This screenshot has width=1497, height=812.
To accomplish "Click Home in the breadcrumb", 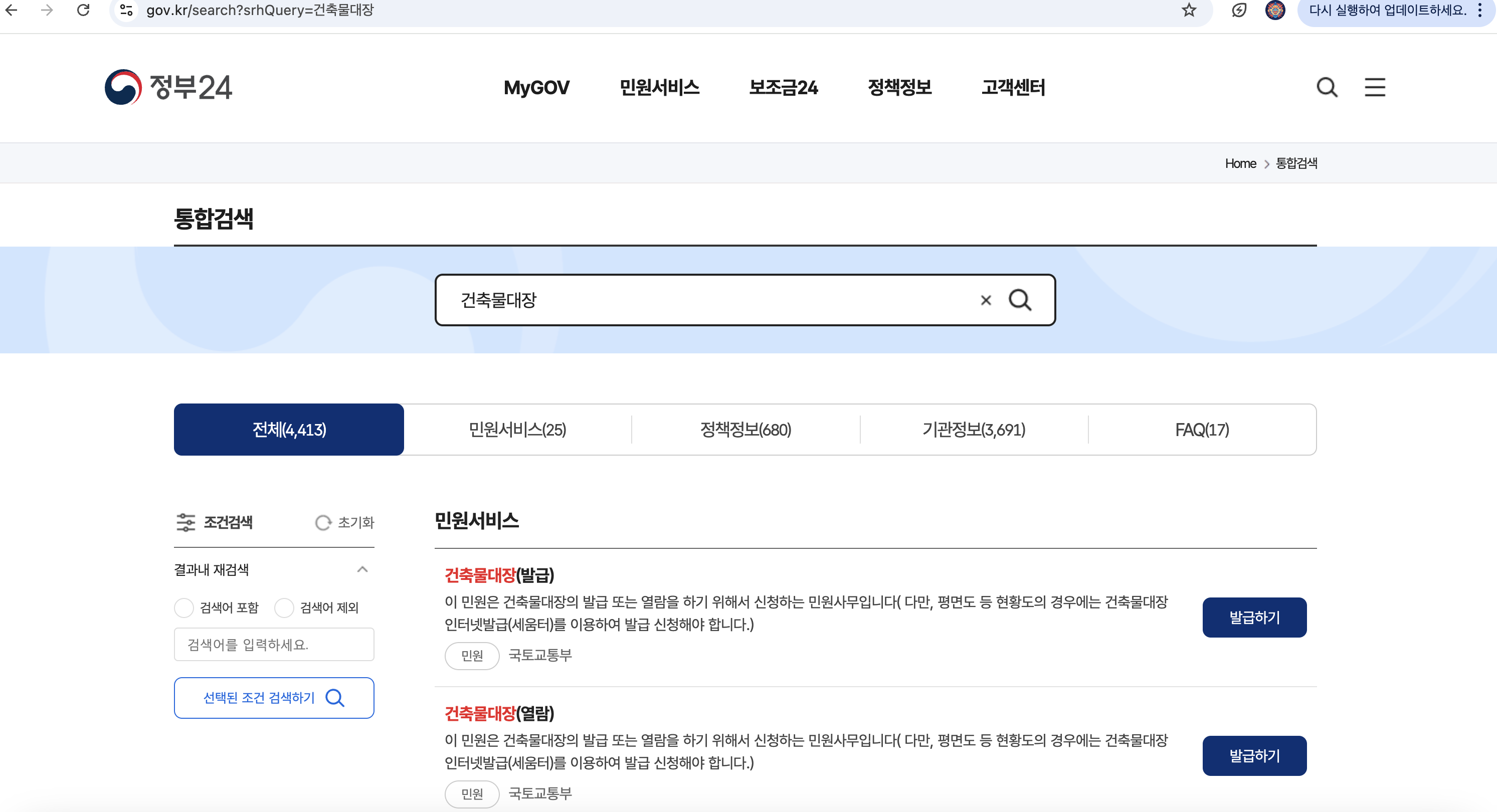I will pos(1240,164).
